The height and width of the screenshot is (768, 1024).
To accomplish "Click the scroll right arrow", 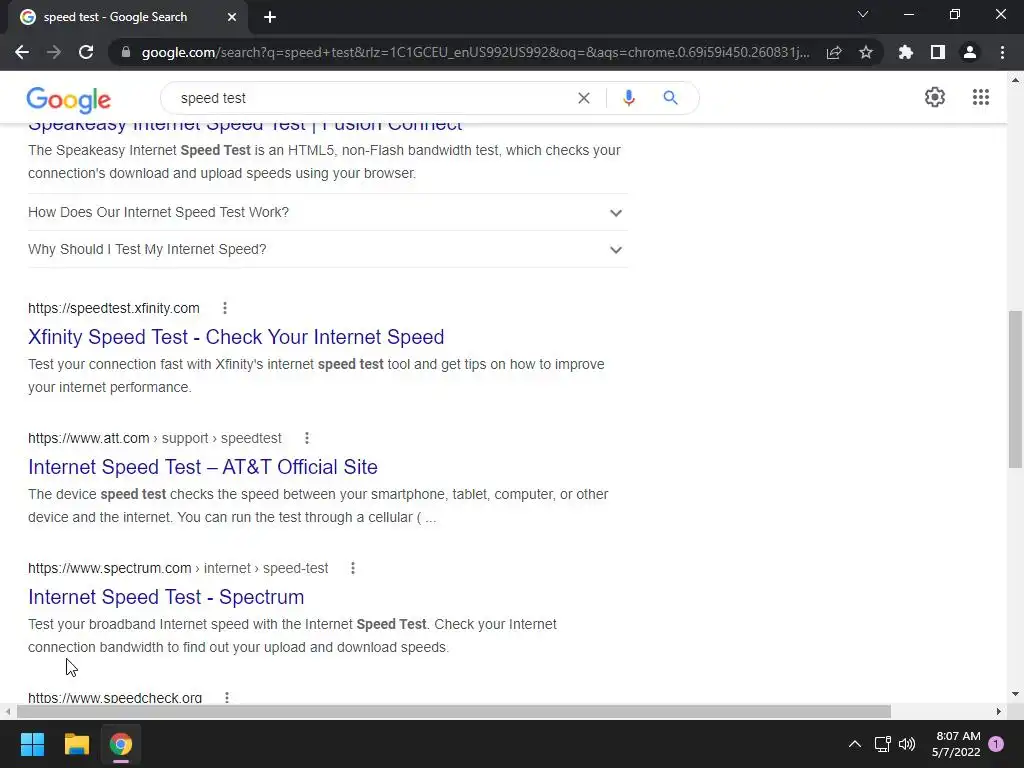I will pos(999,711).
